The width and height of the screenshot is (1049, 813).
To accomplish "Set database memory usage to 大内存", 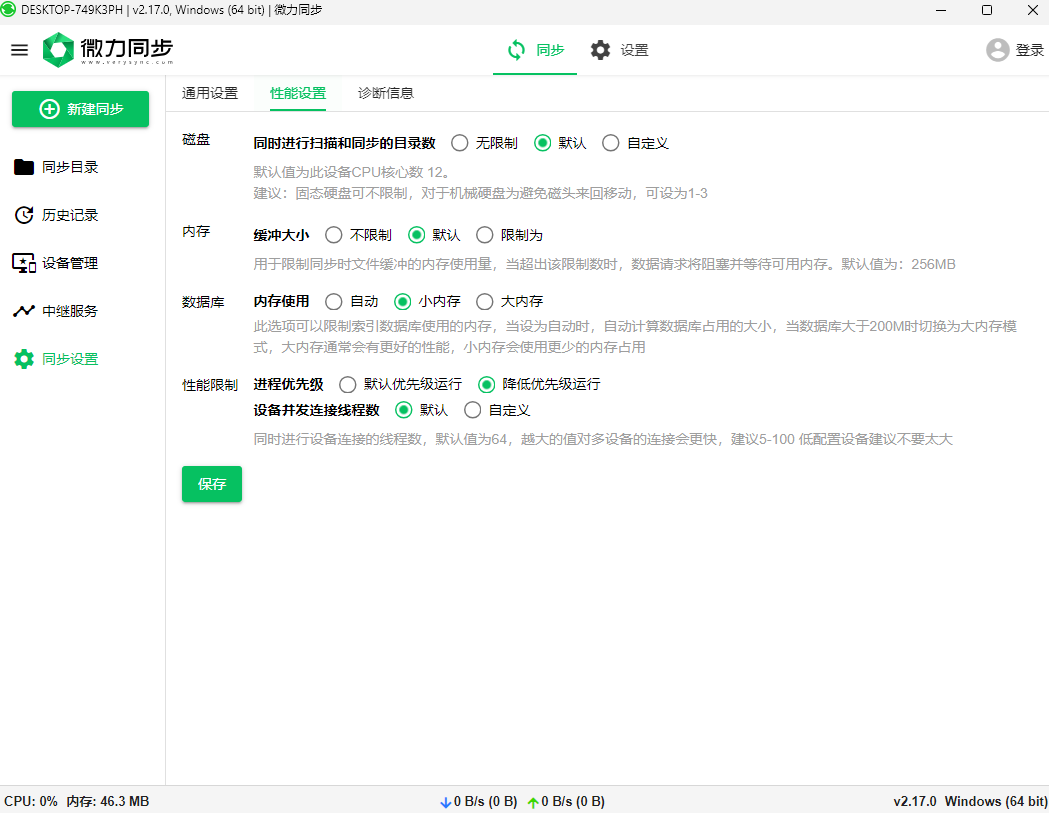I will (485, 301).
